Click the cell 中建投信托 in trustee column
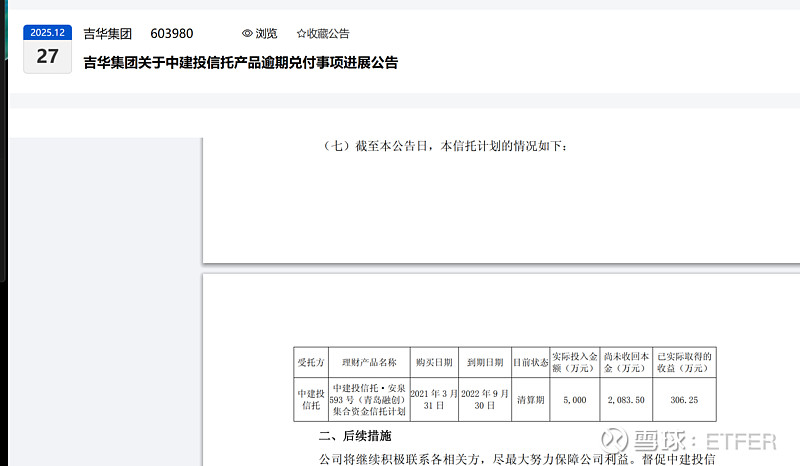 pos(311,400)
